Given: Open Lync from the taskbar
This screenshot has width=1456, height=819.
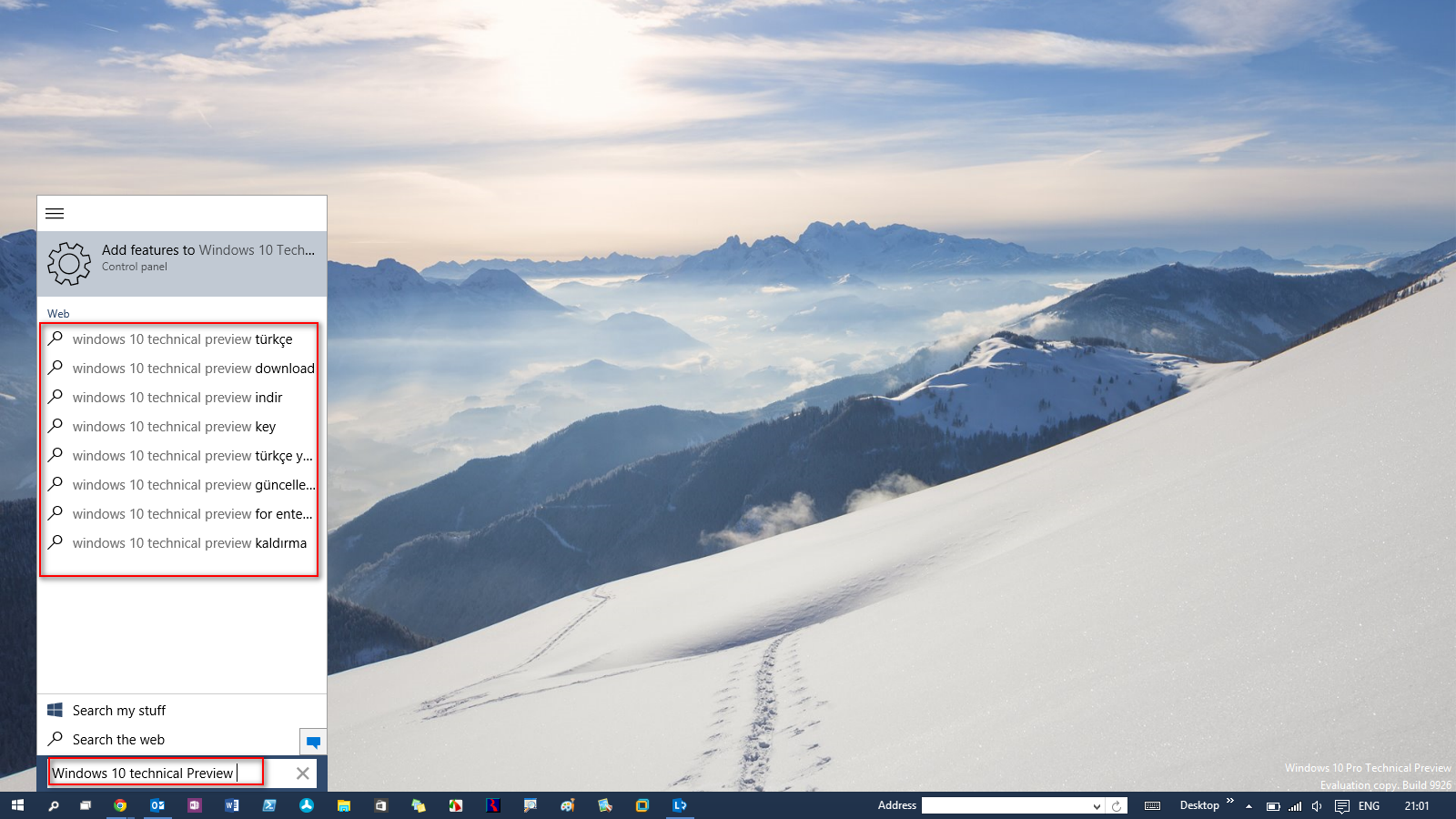Looking at the screenshot, I should (x=680, y=805).
